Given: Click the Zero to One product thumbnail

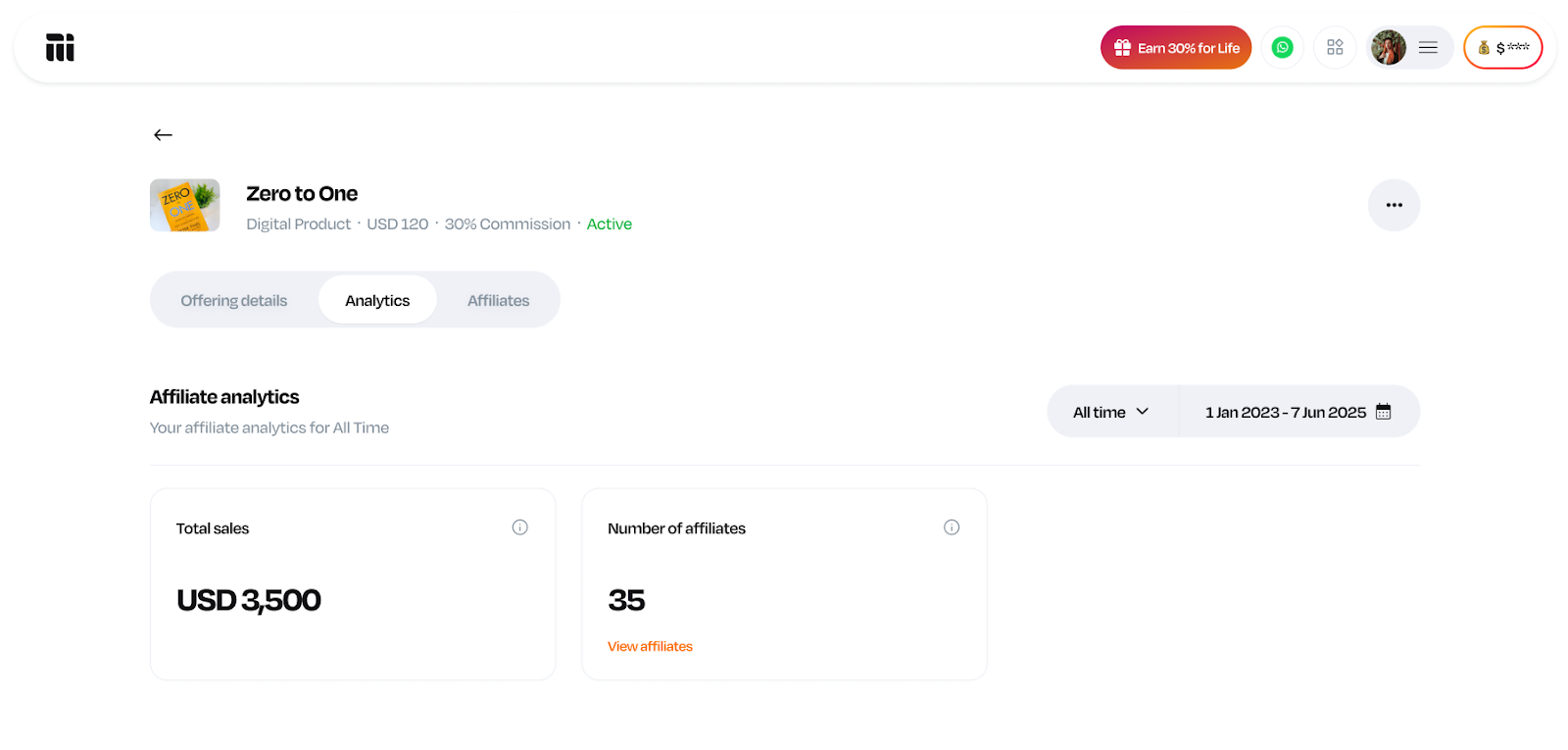Looking at the screenshot, I should pyautogui.click(x=184, y=205).
